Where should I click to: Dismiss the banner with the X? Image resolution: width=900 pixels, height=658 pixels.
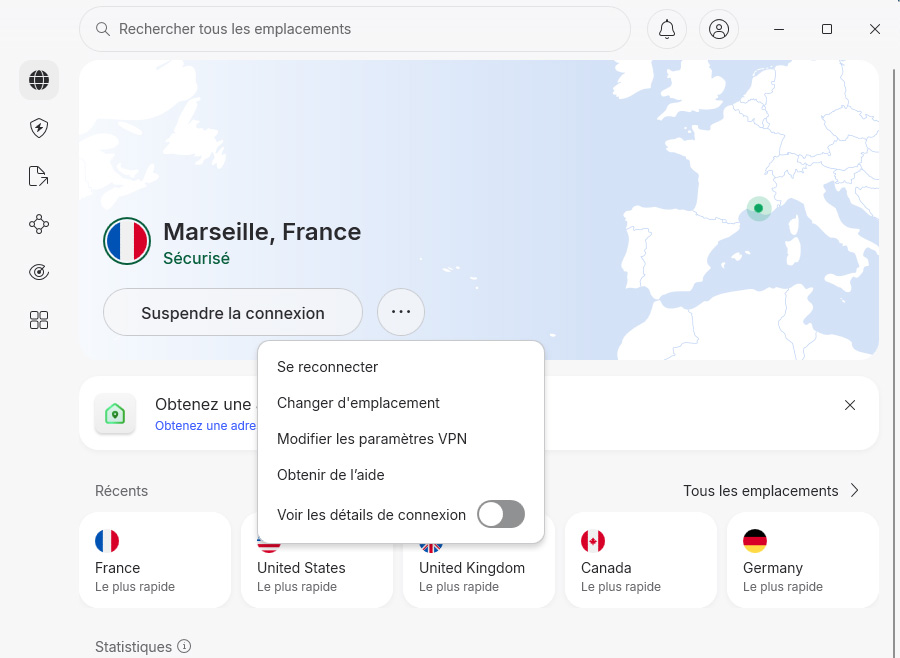[850, 405]
